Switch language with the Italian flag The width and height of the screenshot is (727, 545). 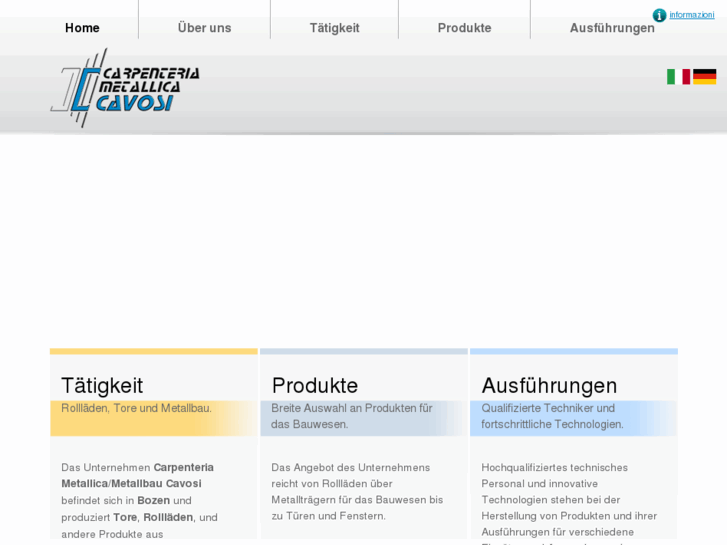tap(678, 77)
